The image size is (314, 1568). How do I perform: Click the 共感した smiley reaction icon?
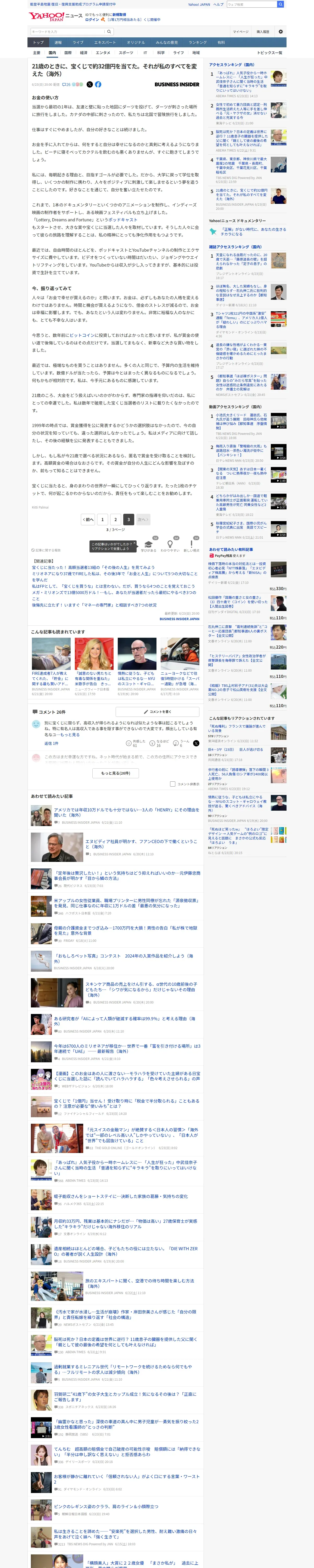(x=129, y=743)
